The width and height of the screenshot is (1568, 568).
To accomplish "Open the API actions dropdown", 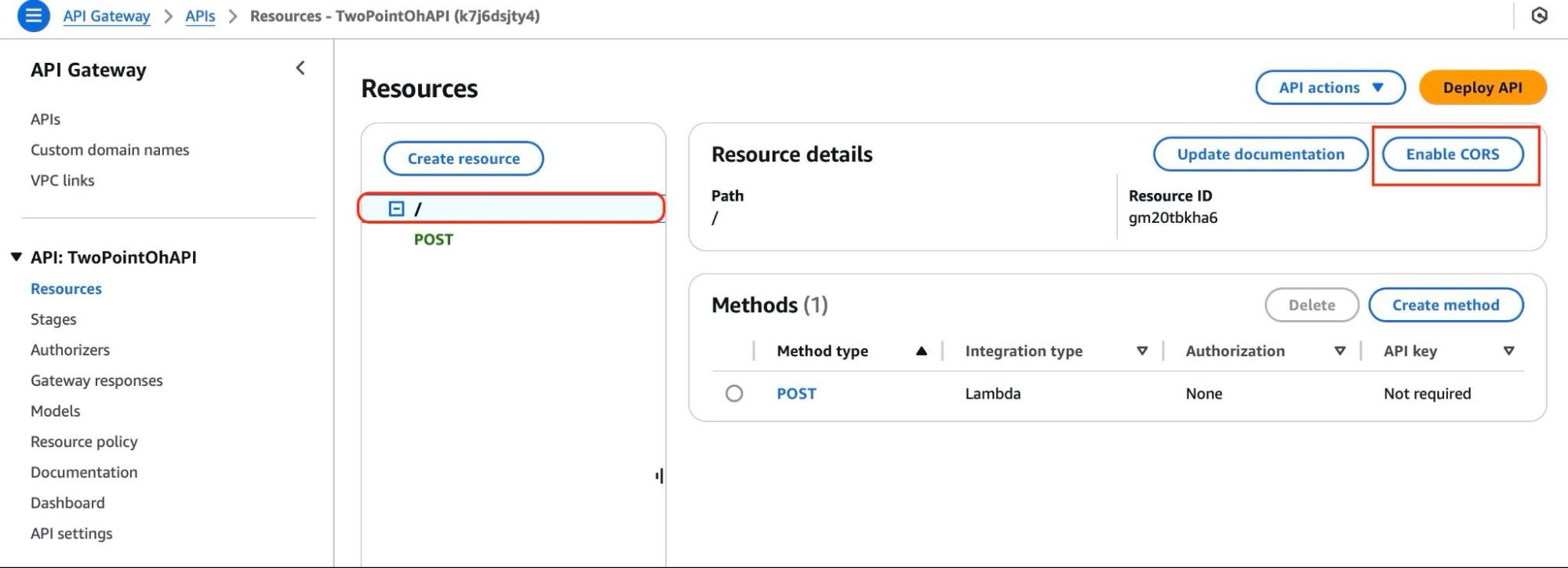I will click(1330, 87).
